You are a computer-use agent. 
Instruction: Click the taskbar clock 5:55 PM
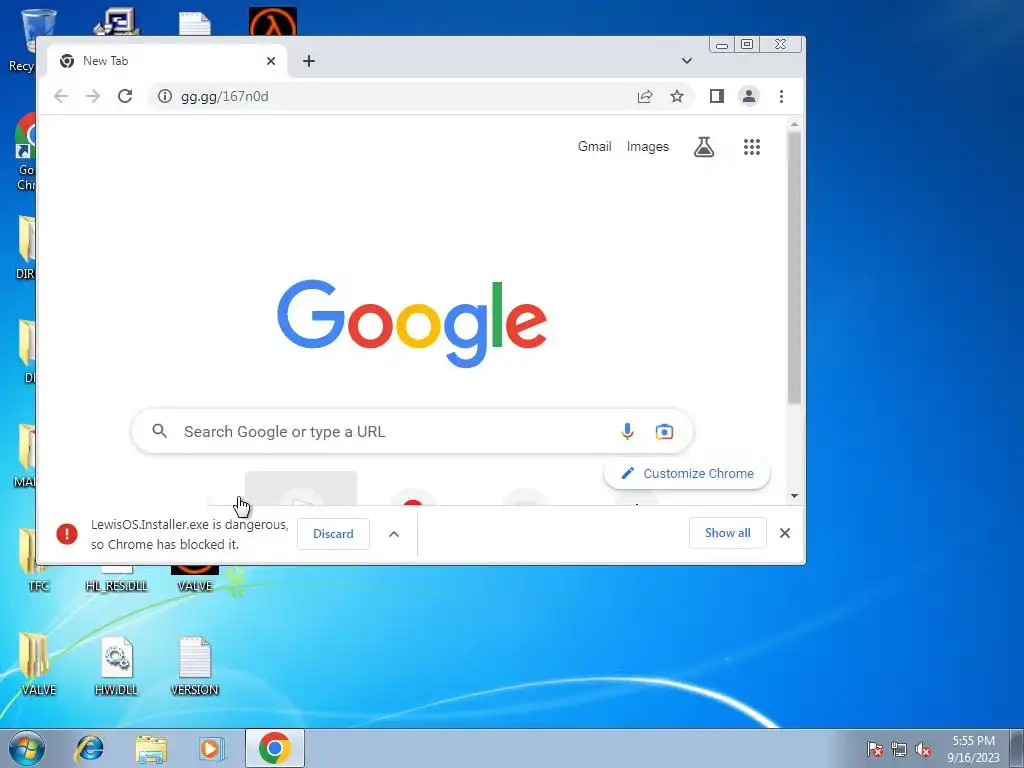973,741
